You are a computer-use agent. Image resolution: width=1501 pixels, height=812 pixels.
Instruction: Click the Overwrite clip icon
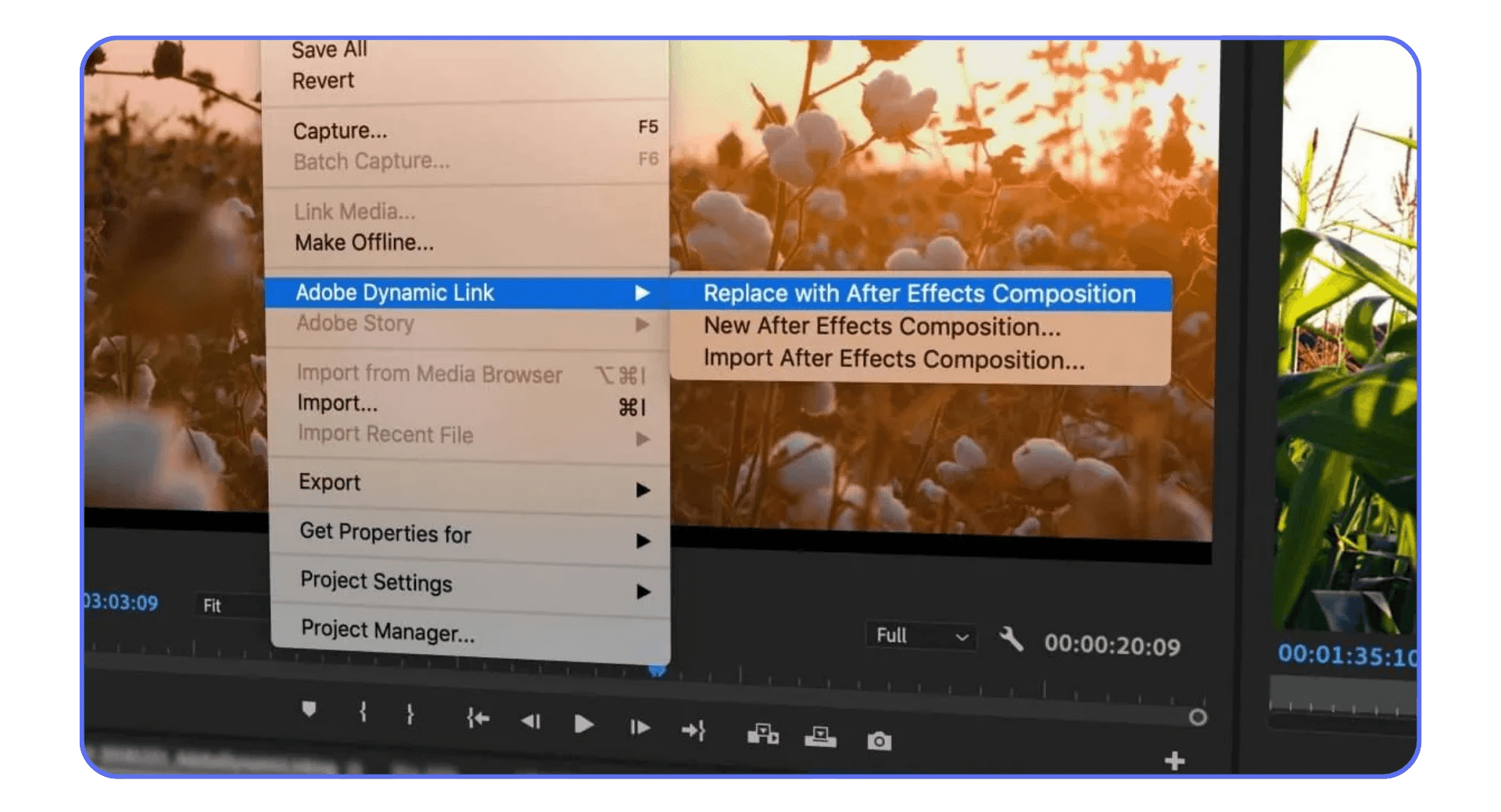point(820,737)
